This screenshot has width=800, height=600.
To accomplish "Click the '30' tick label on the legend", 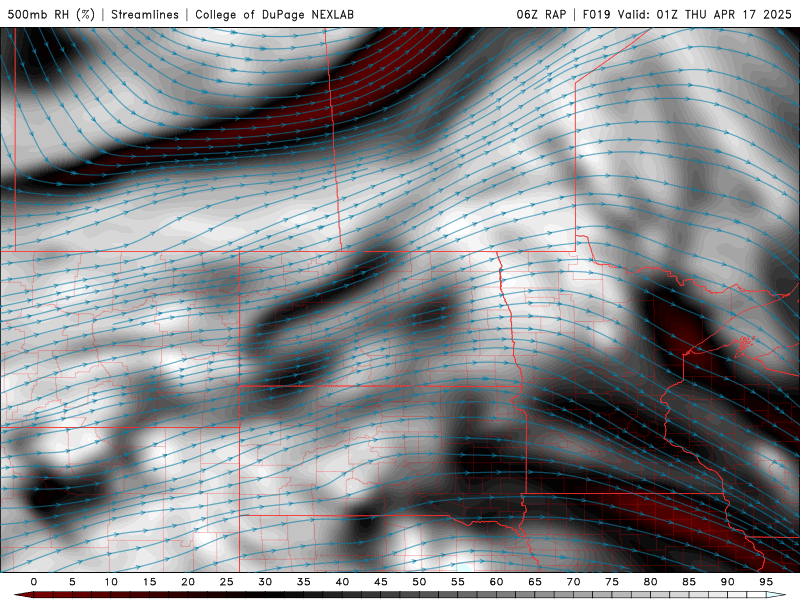I will [265, 582].
